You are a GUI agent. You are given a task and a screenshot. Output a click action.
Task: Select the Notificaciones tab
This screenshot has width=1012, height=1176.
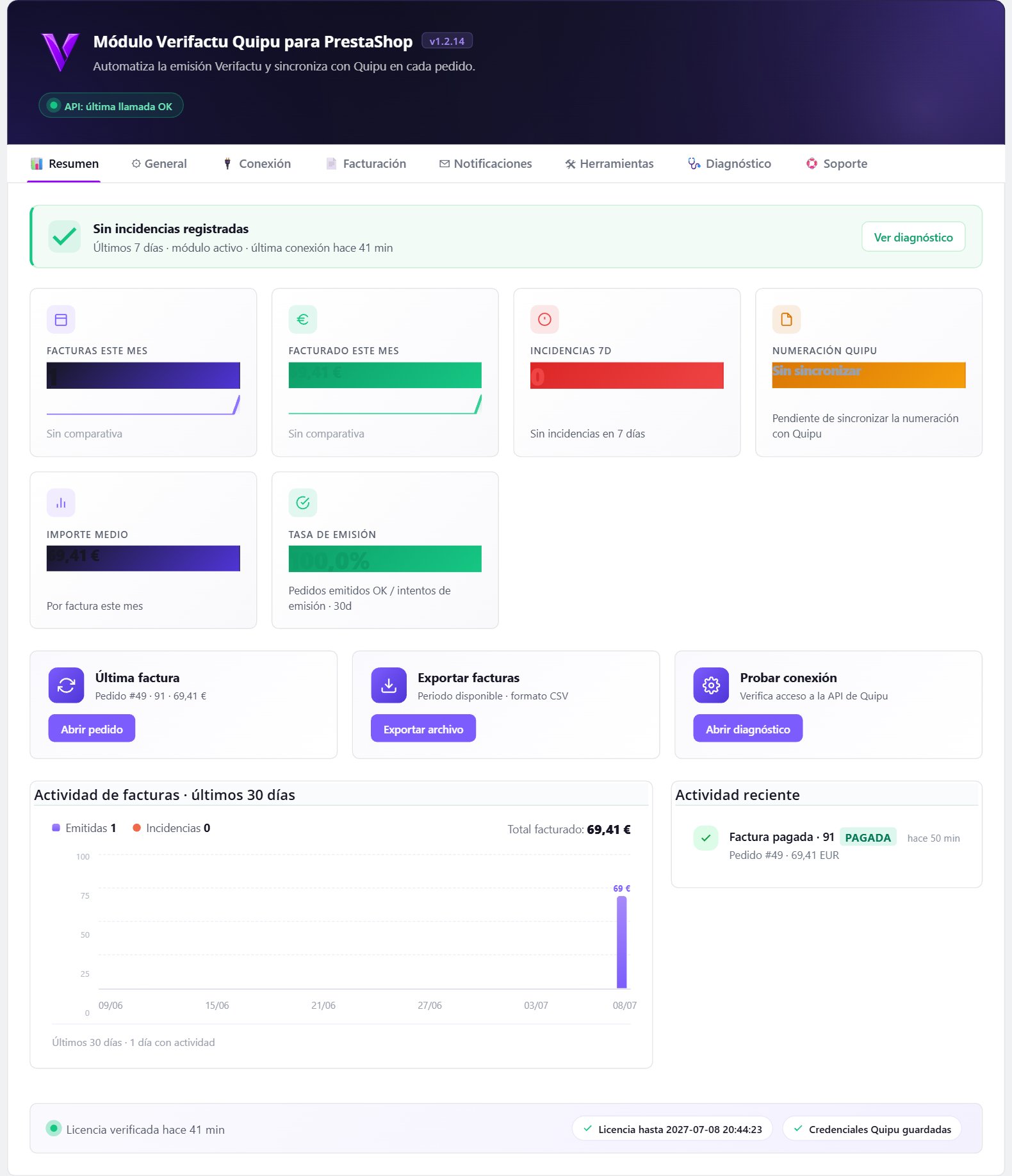486,164
